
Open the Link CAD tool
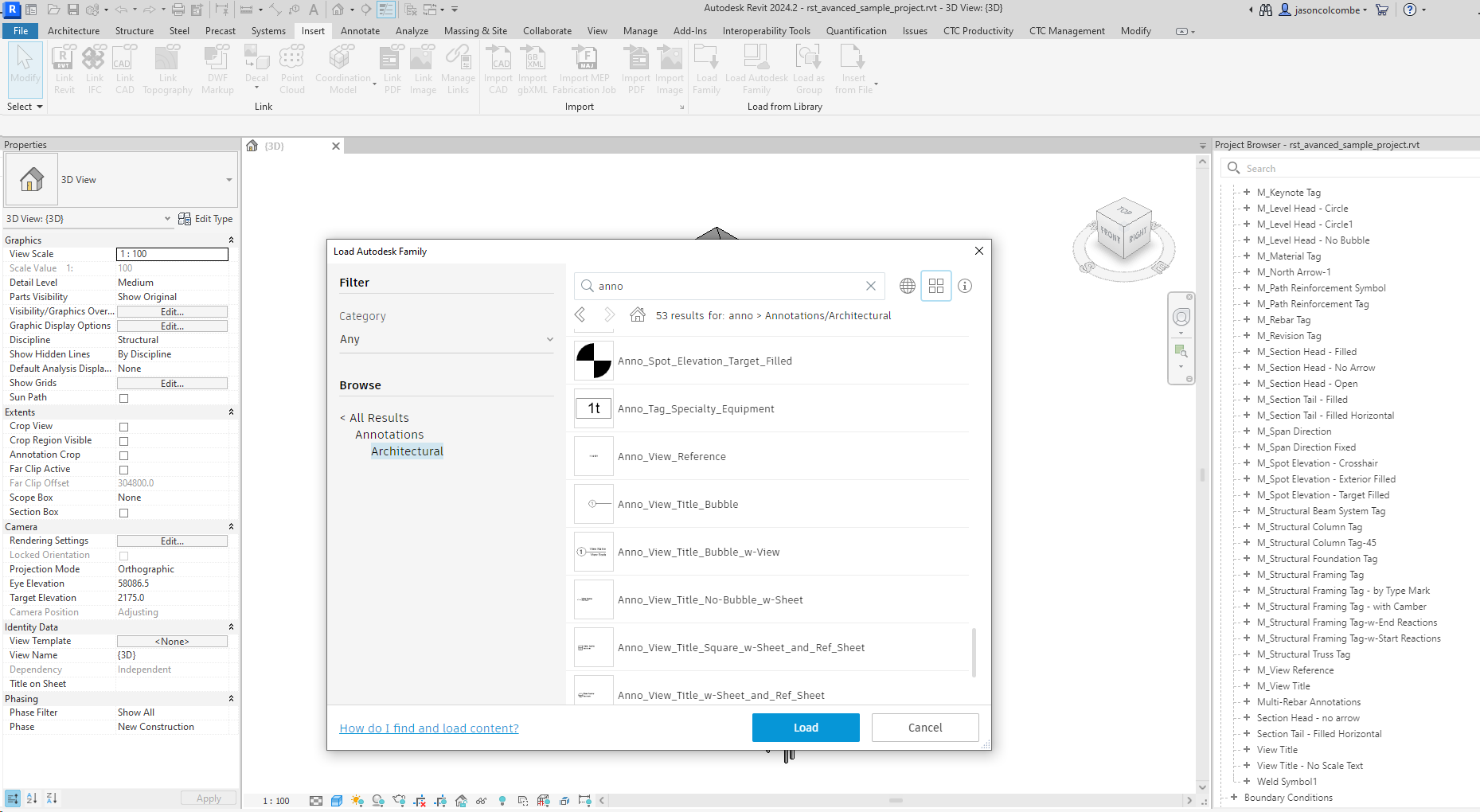(124, 69)
